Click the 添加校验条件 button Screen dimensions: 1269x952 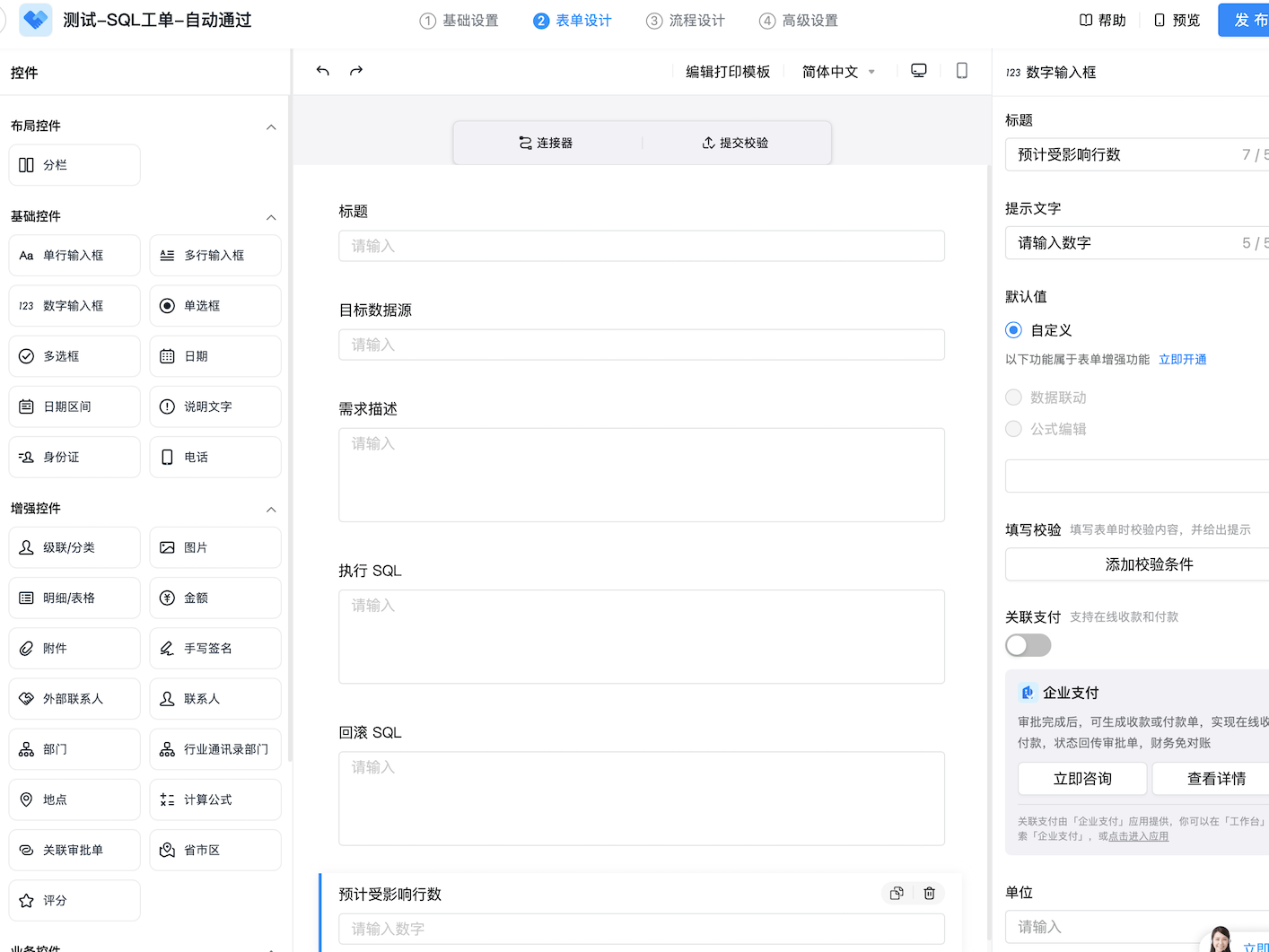[x=1148, y=564]
